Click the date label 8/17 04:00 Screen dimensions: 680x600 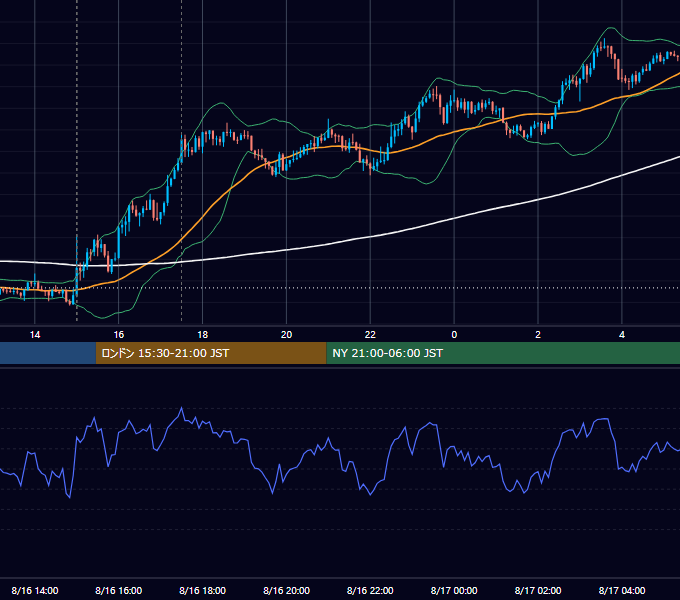pos(622,590)
